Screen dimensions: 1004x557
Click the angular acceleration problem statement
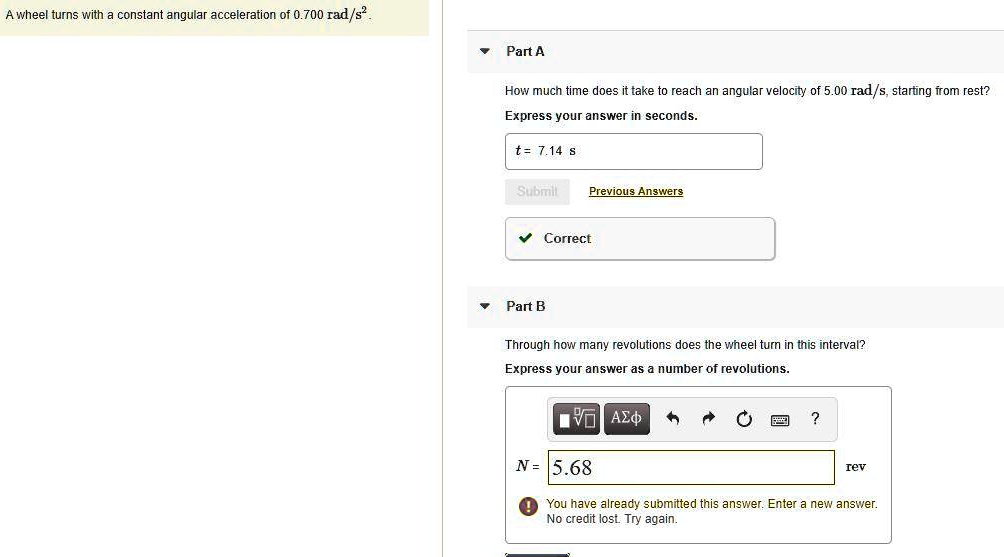click(187, 16)
